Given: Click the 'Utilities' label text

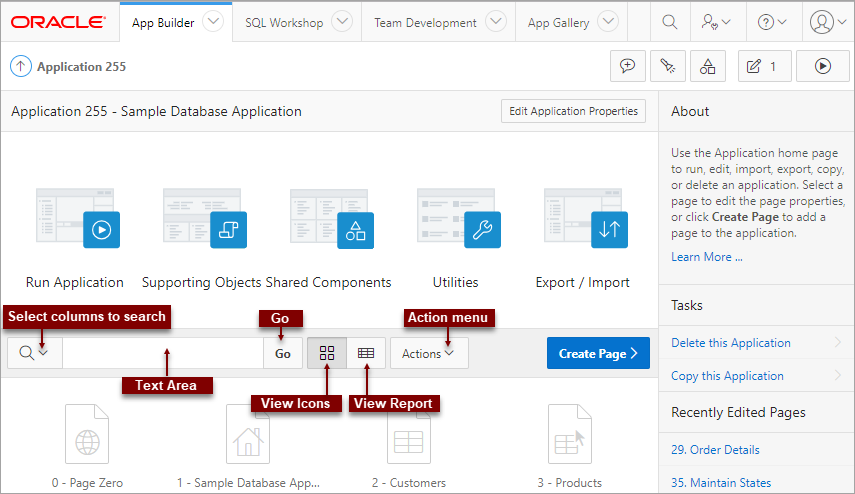Looking at the screenshot, I should tap(455, 282).
